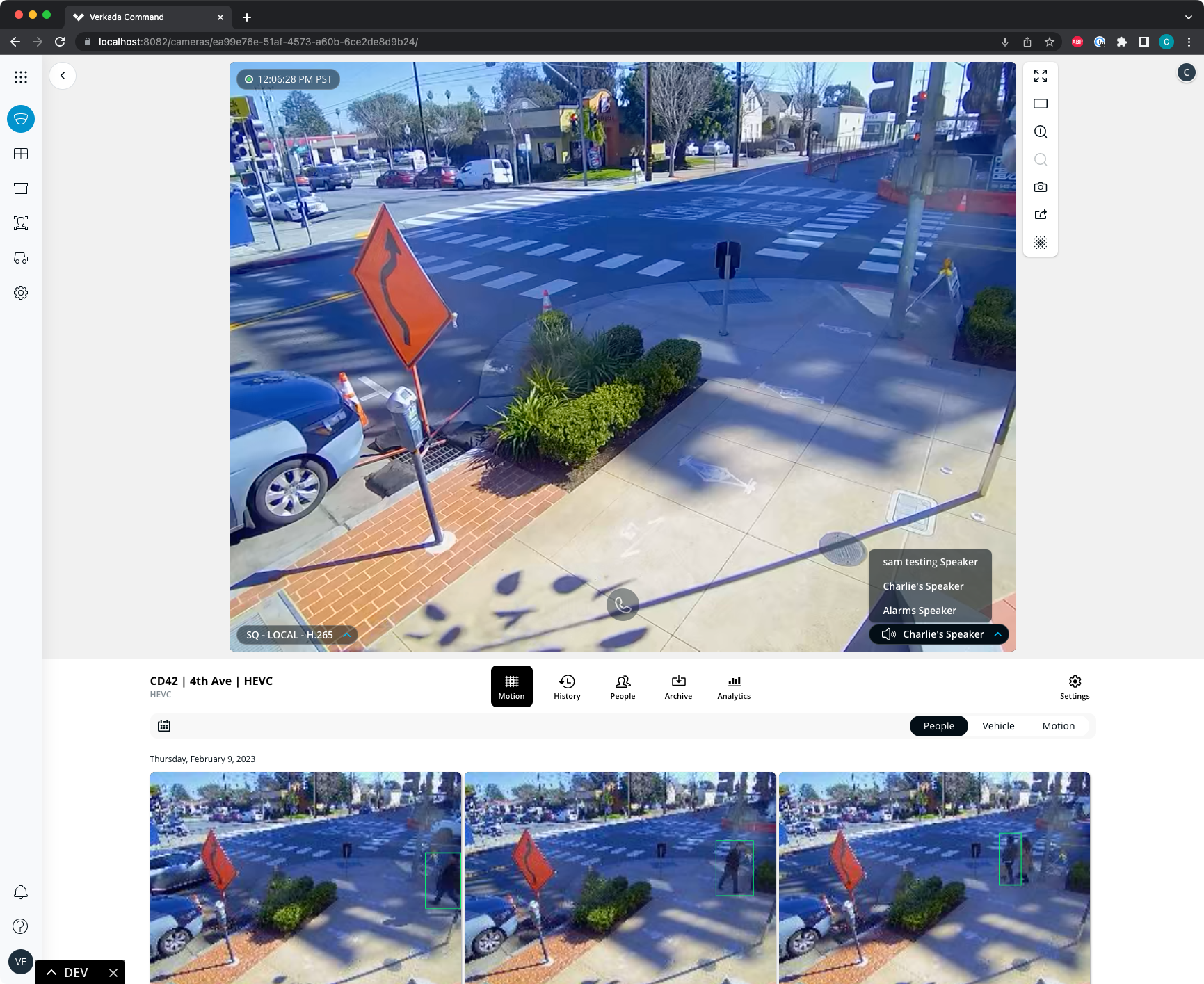Expand the DEV panel
Viewport: 1204px width, 984px height.
point(68,972)
